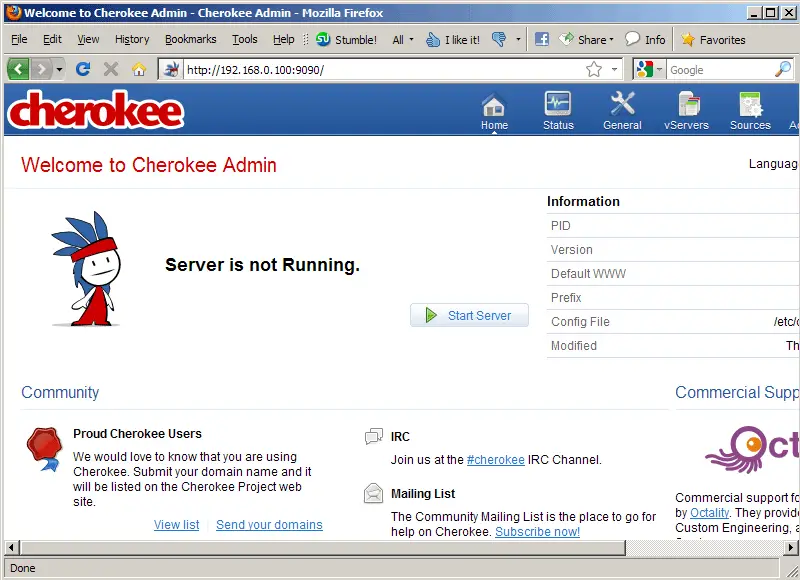Click the toolbar drag handle beside Help
This screenshot has width=800, height=580.
[x=306, y=39]
